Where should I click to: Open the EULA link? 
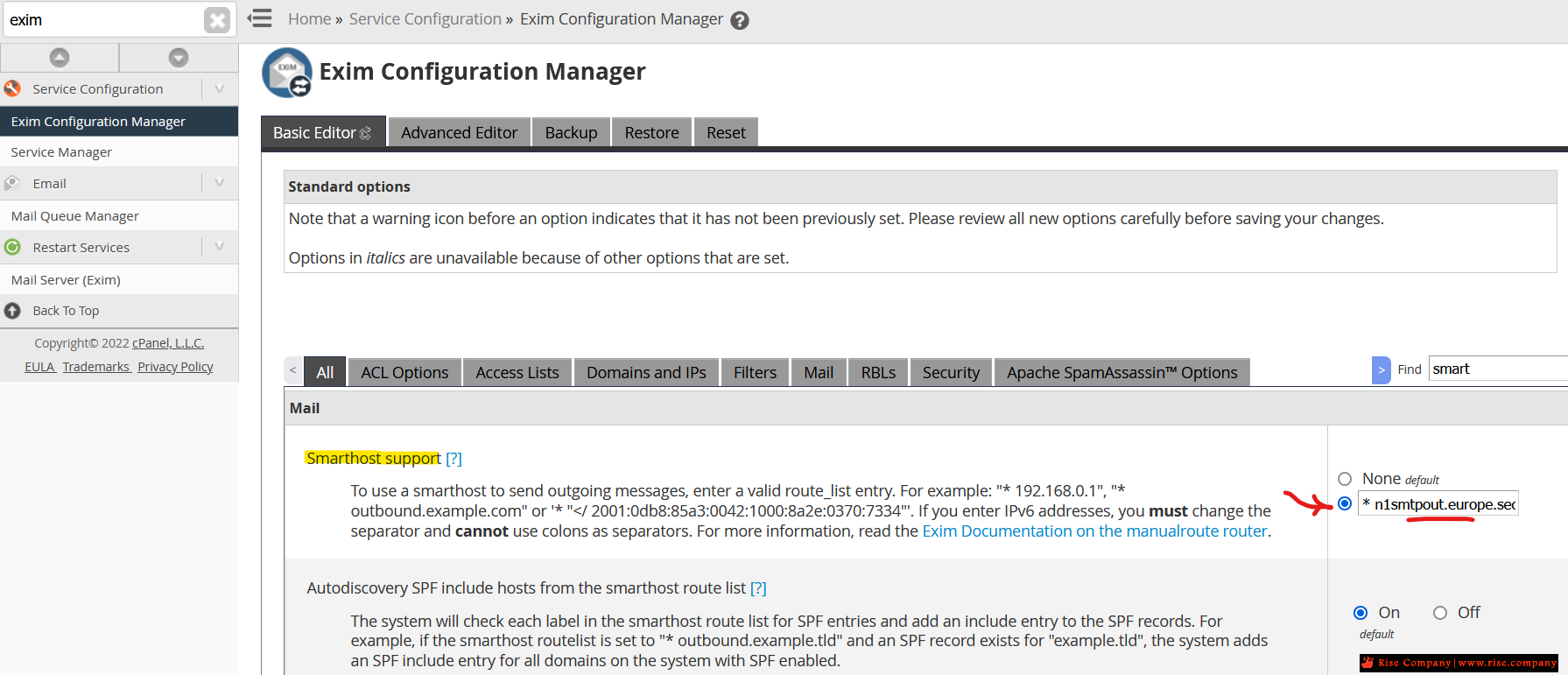40,367
